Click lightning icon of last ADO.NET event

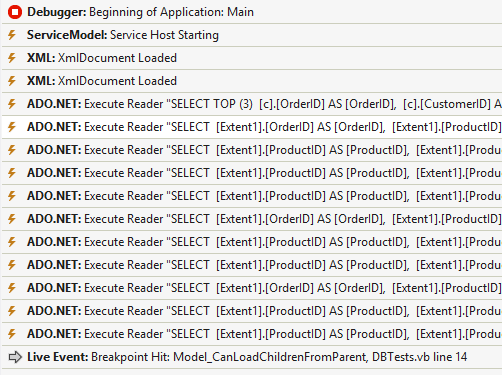[12, 334]
